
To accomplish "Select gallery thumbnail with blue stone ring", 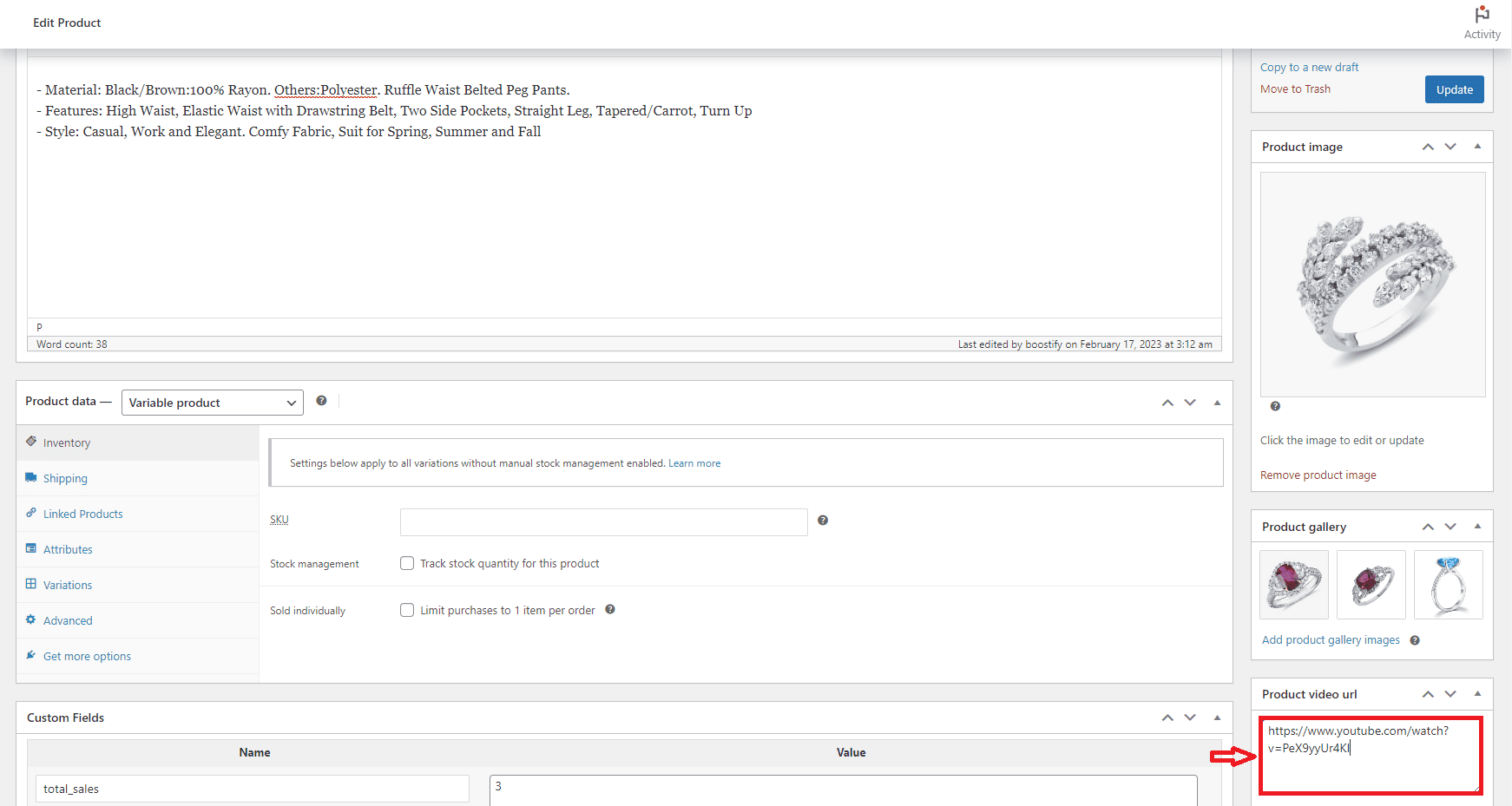I will click(x=1449, y=585).
